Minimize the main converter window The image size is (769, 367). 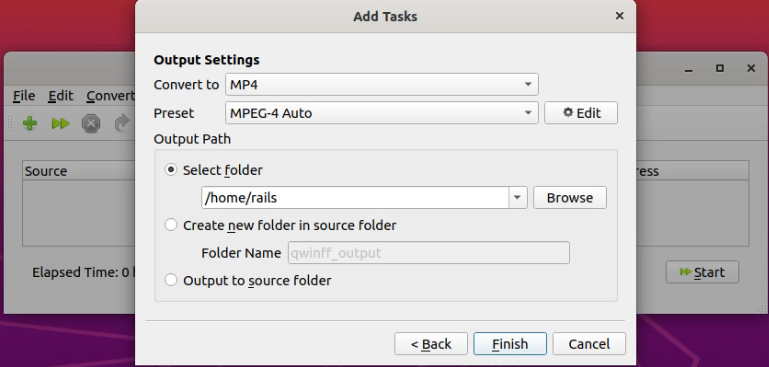(x=688, y=69)
